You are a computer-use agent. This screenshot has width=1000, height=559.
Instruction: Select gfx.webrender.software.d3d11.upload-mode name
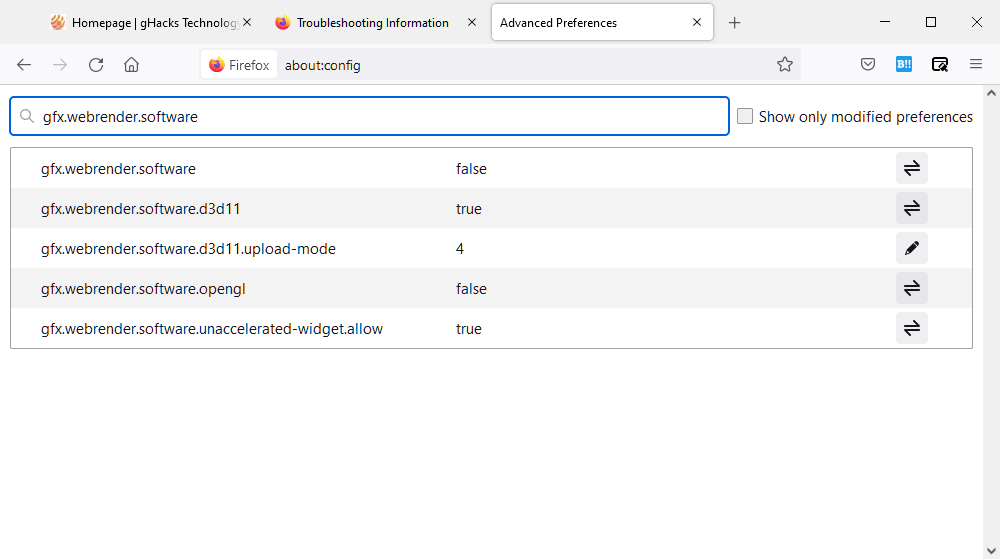click(x=188, y=249)
